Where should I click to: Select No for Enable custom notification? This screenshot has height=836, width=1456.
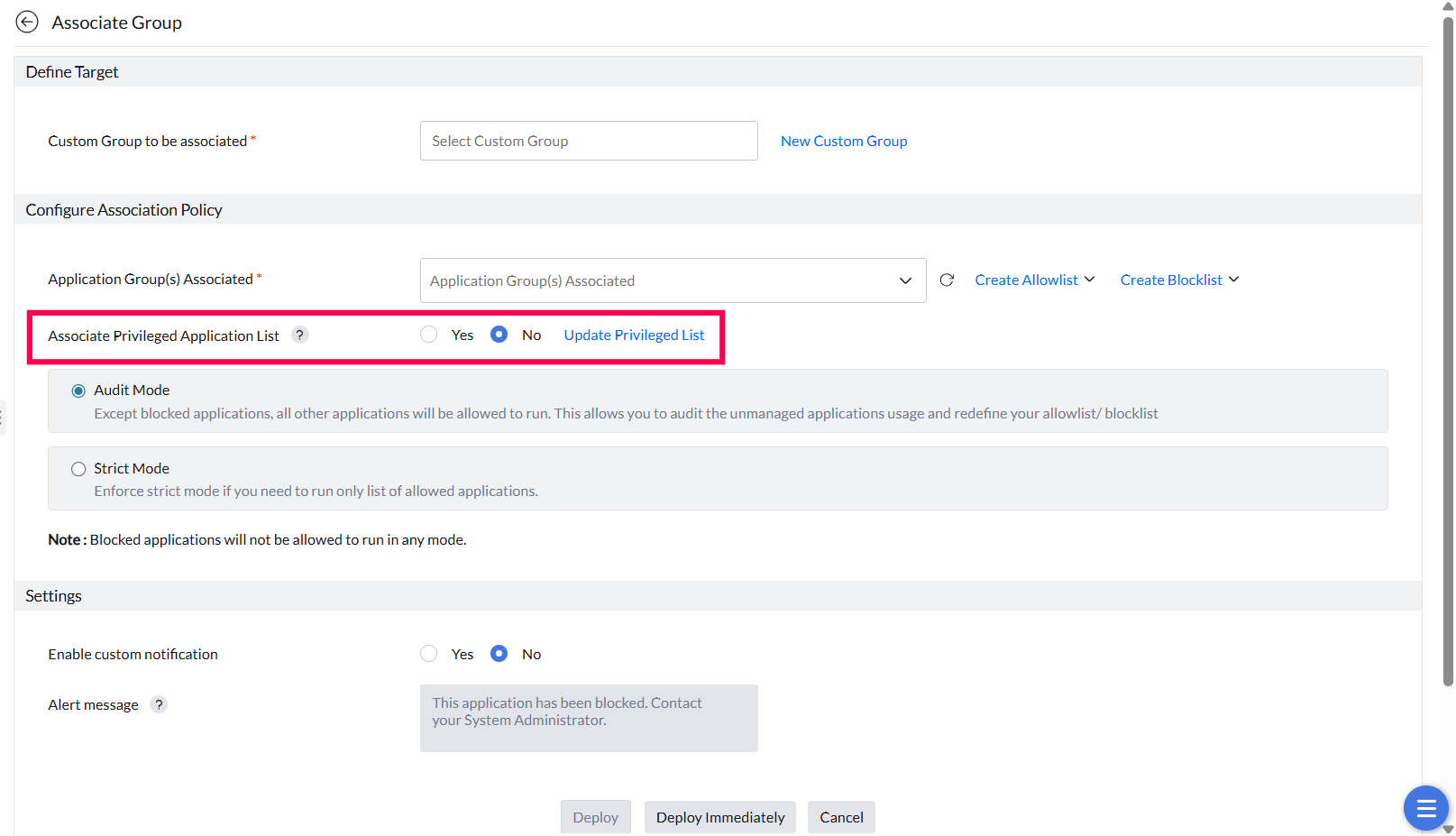click(499, 654)
